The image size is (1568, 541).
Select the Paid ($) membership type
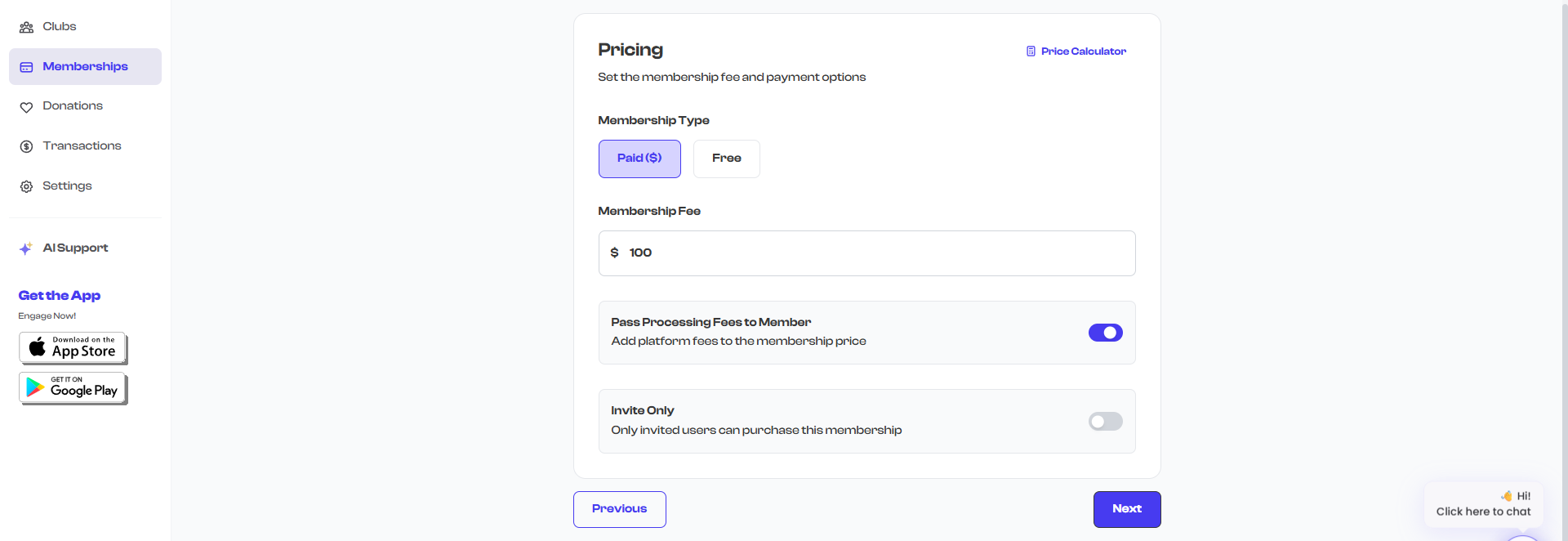click(639, 159)
